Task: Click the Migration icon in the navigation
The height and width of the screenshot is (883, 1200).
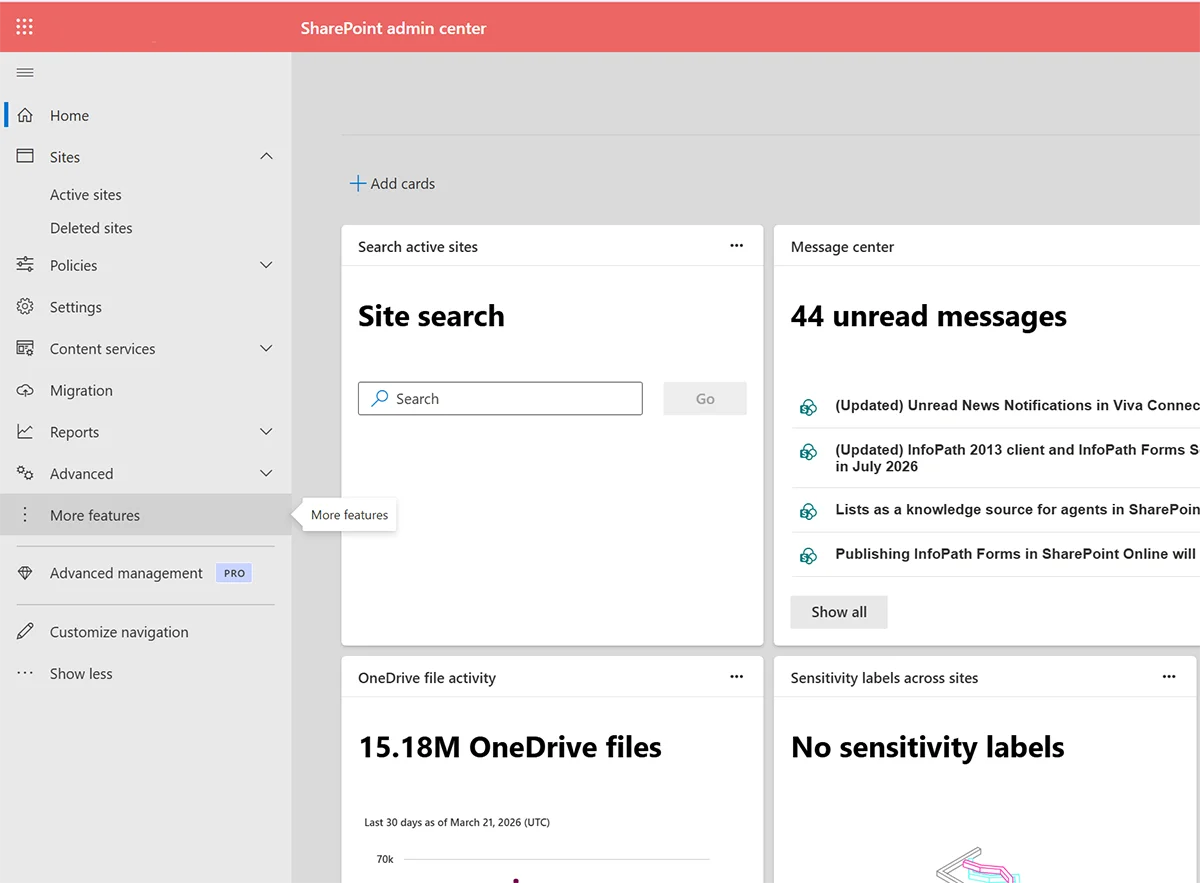Action: coord(25,390)
